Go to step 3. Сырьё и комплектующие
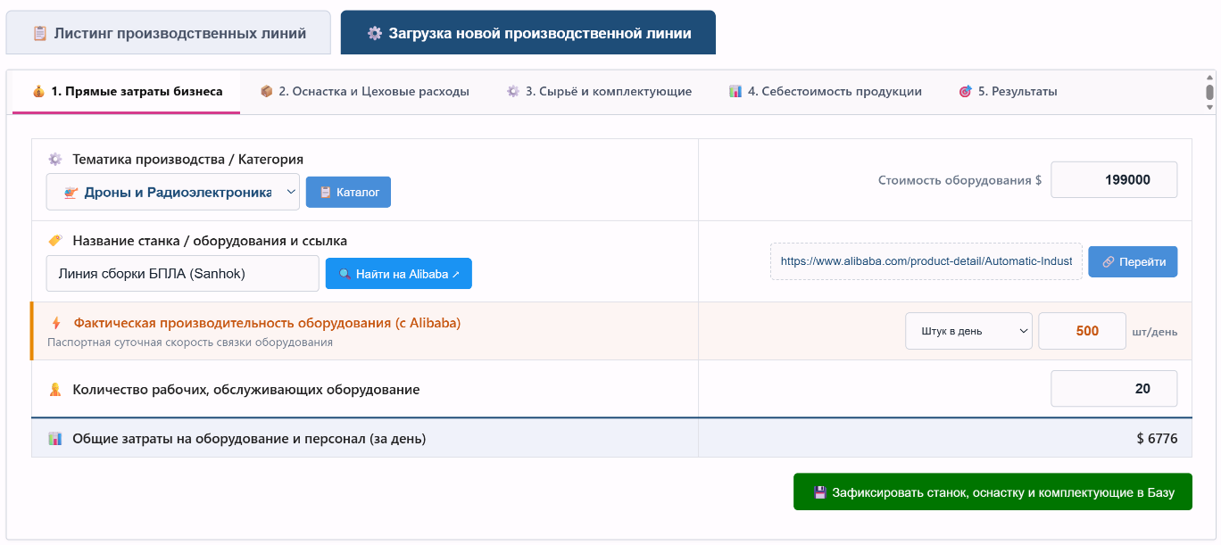This screenshot has width=1221, height=545. click(598, 91)
